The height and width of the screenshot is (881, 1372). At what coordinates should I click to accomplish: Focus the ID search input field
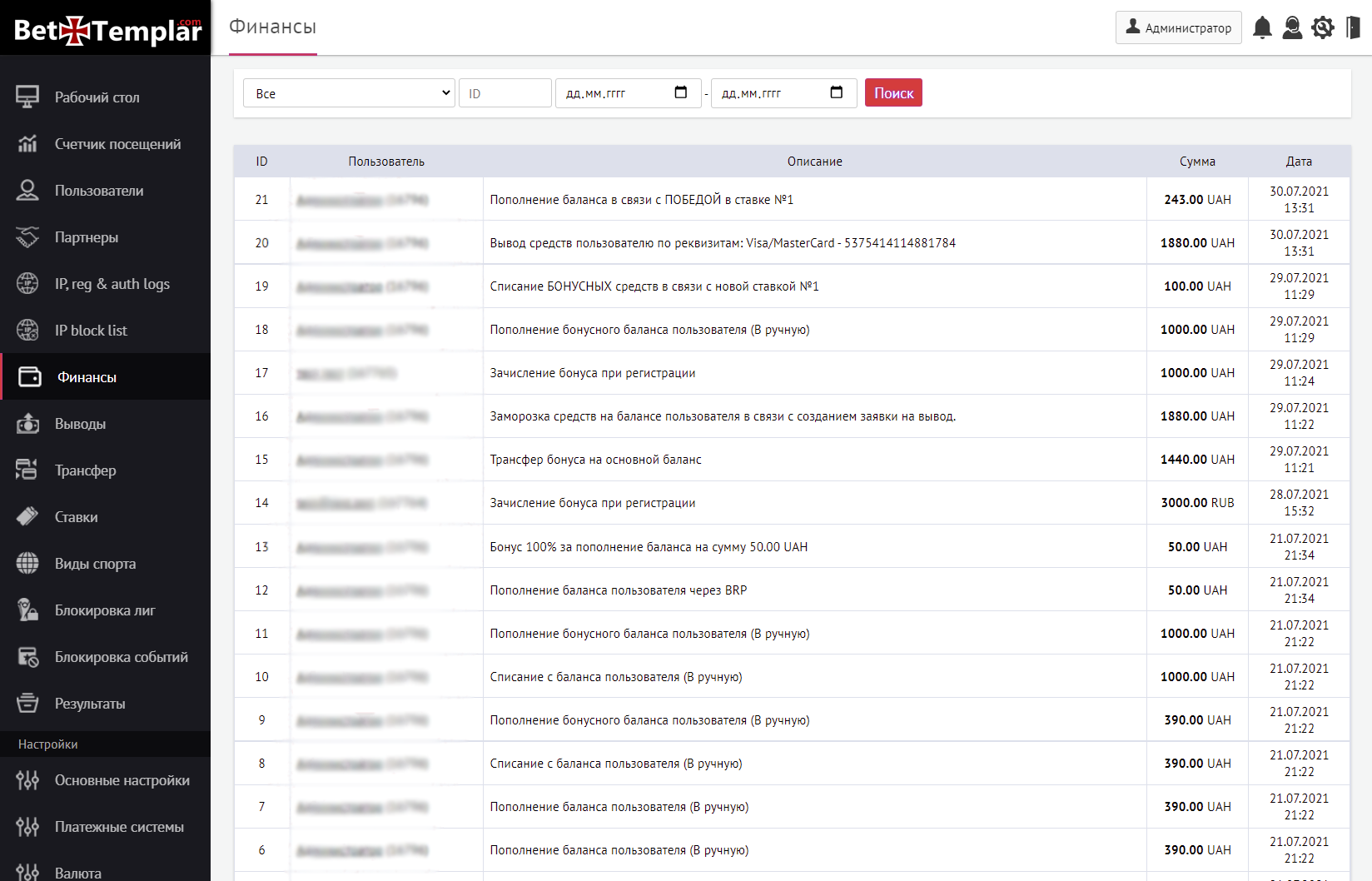505,93
